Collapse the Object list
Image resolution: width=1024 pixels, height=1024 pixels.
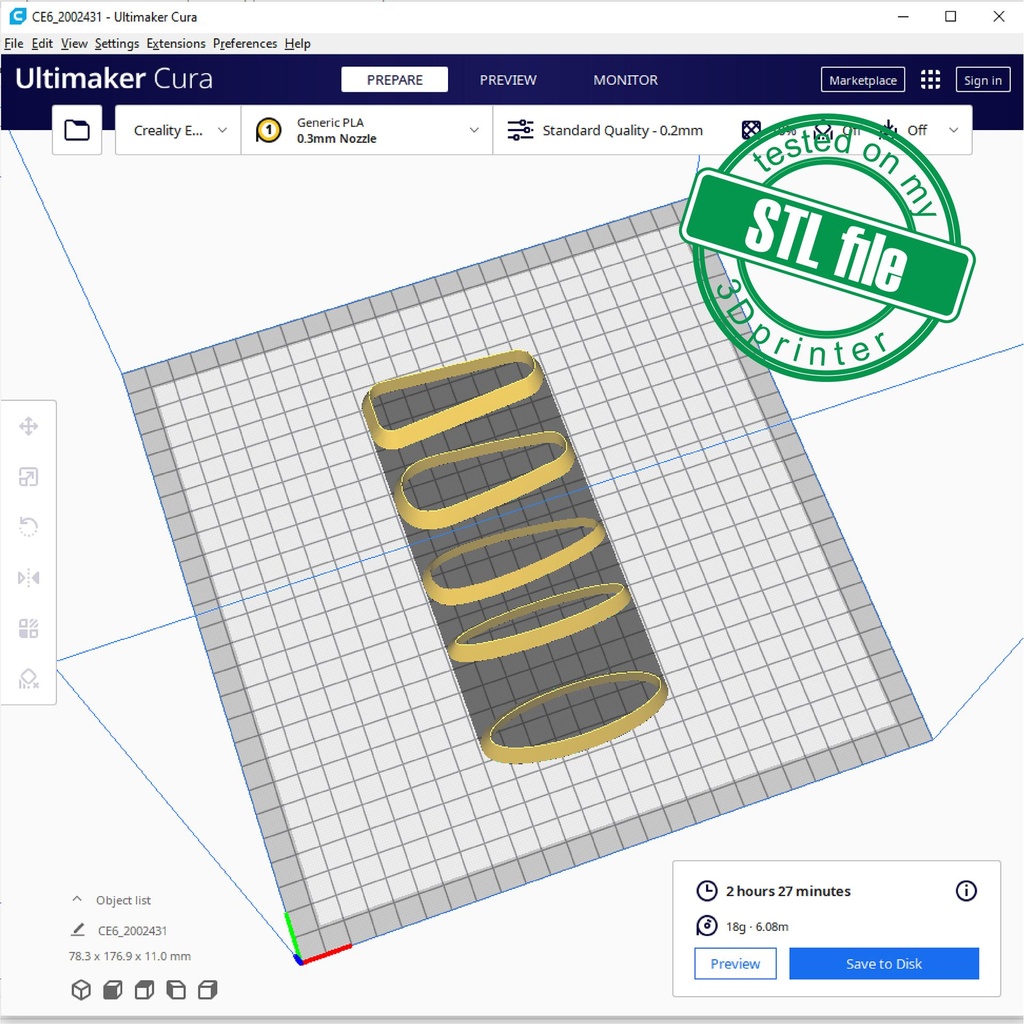point(77,900)
